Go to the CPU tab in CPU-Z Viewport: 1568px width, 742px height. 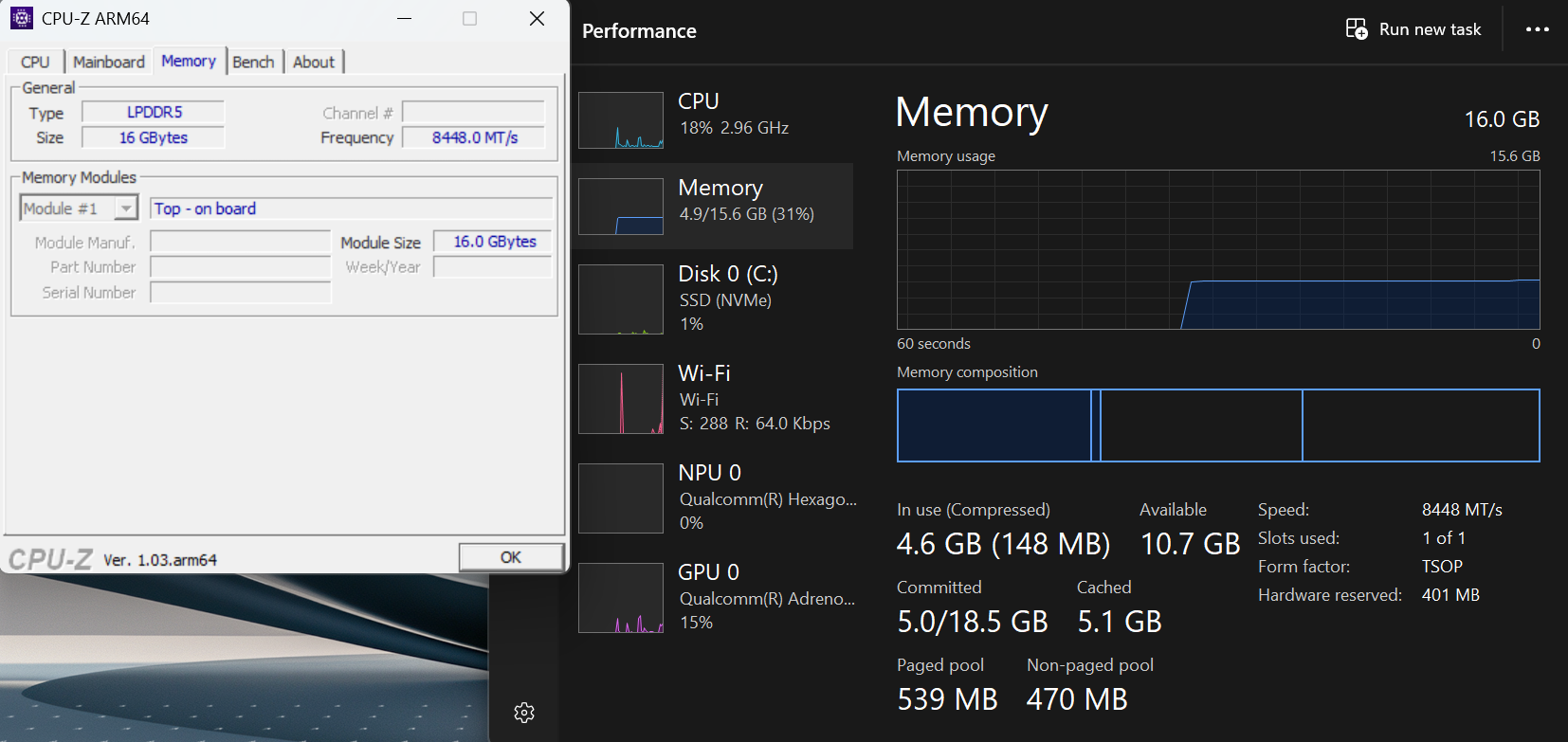point(35,62)
